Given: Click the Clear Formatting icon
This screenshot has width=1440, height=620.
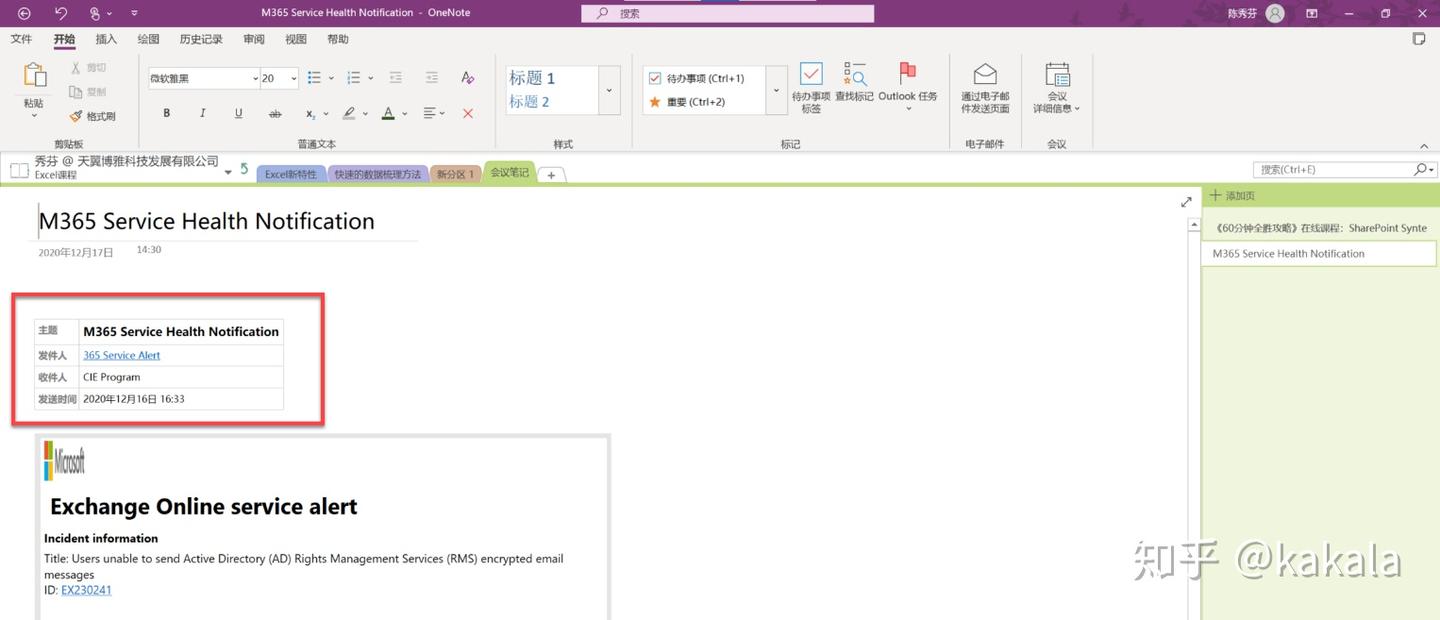Looking at the screenshot, I should coord(467,78).
